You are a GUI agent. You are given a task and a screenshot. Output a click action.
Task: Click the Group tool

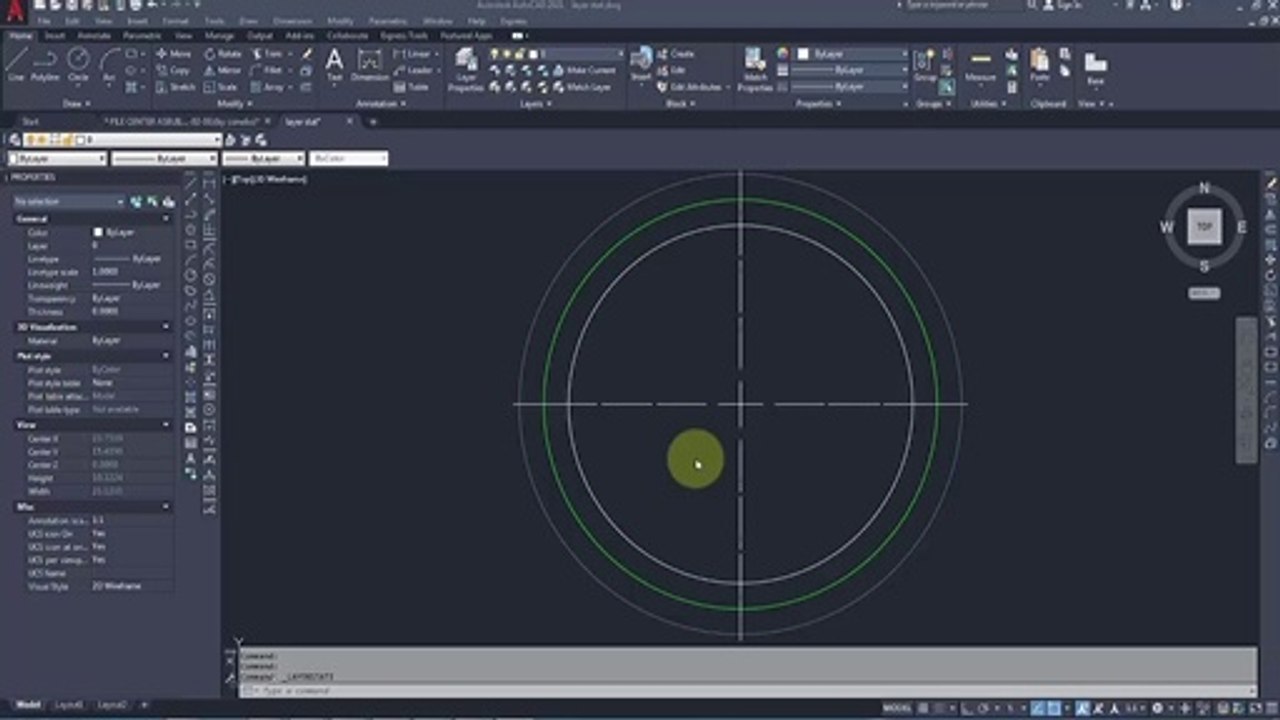(x=925, y=64)
